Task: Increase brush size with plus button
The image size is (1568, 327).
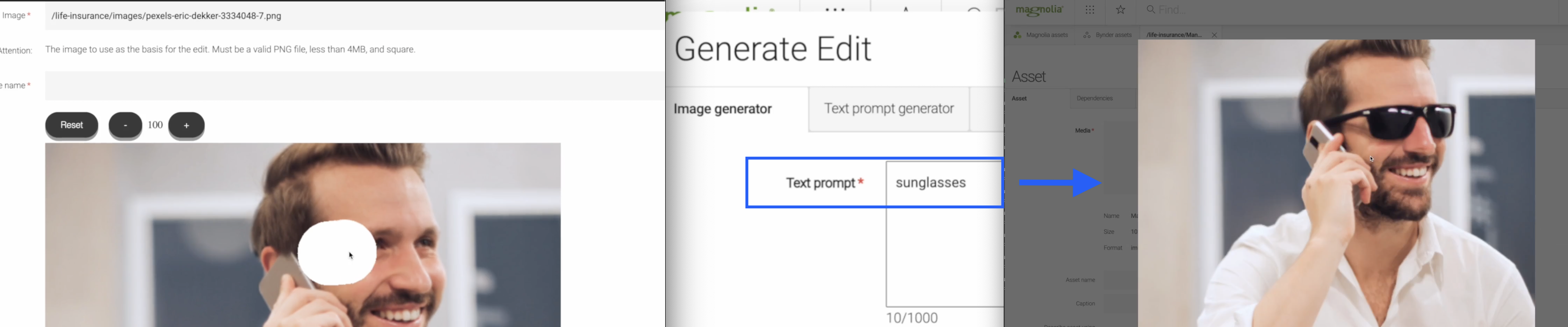Action: pos(186,125)
